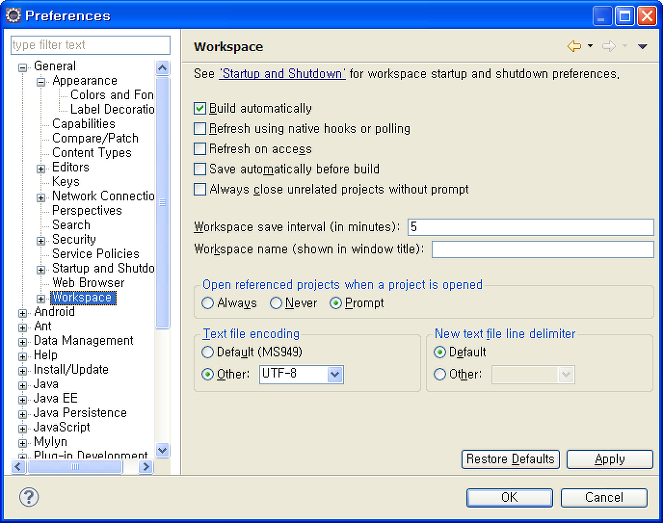Expand the Help tree node
This screenshot has width=663, height=523.
point(23,356)
